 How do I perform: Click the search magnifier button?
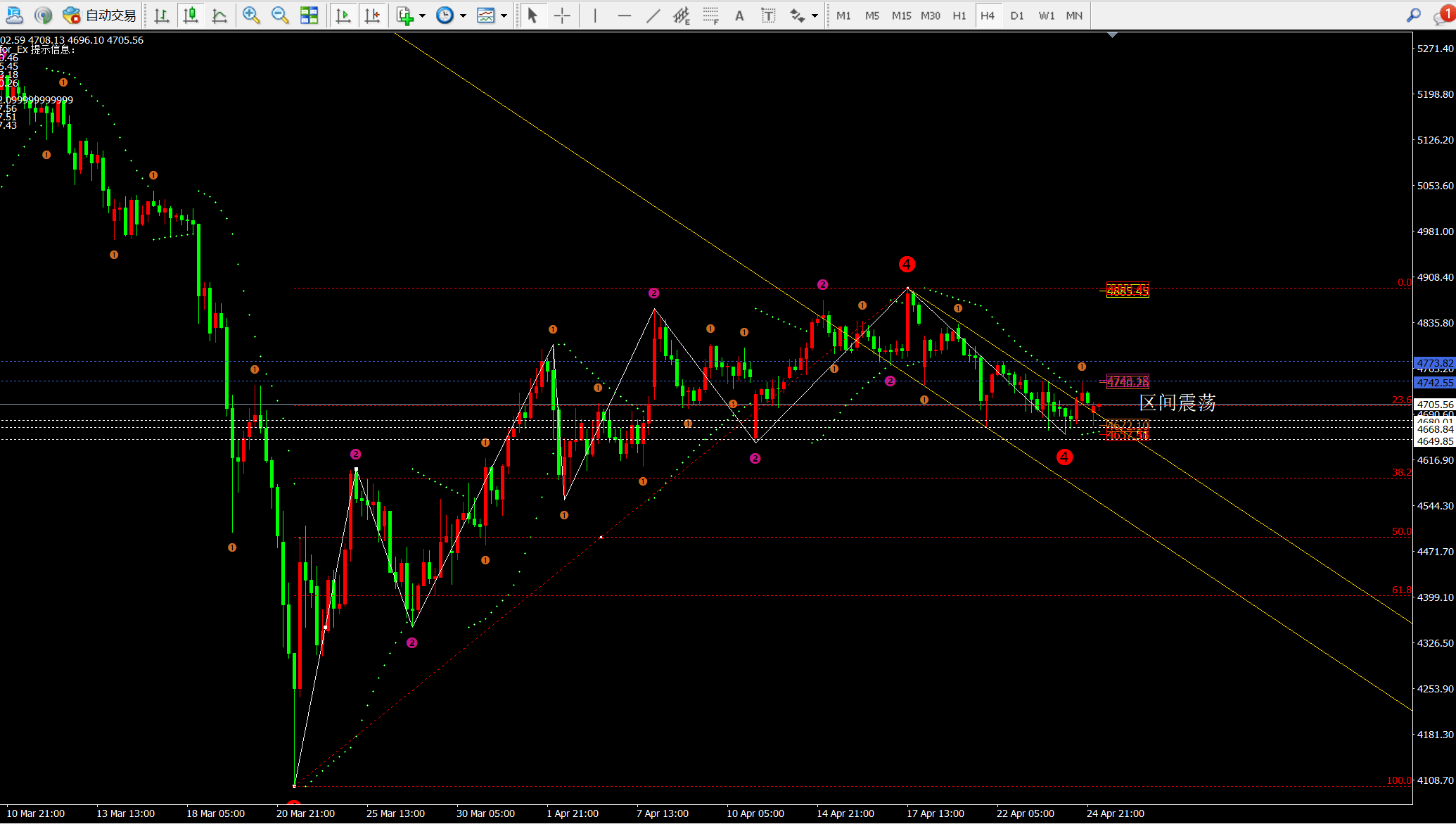[1414, 15]
